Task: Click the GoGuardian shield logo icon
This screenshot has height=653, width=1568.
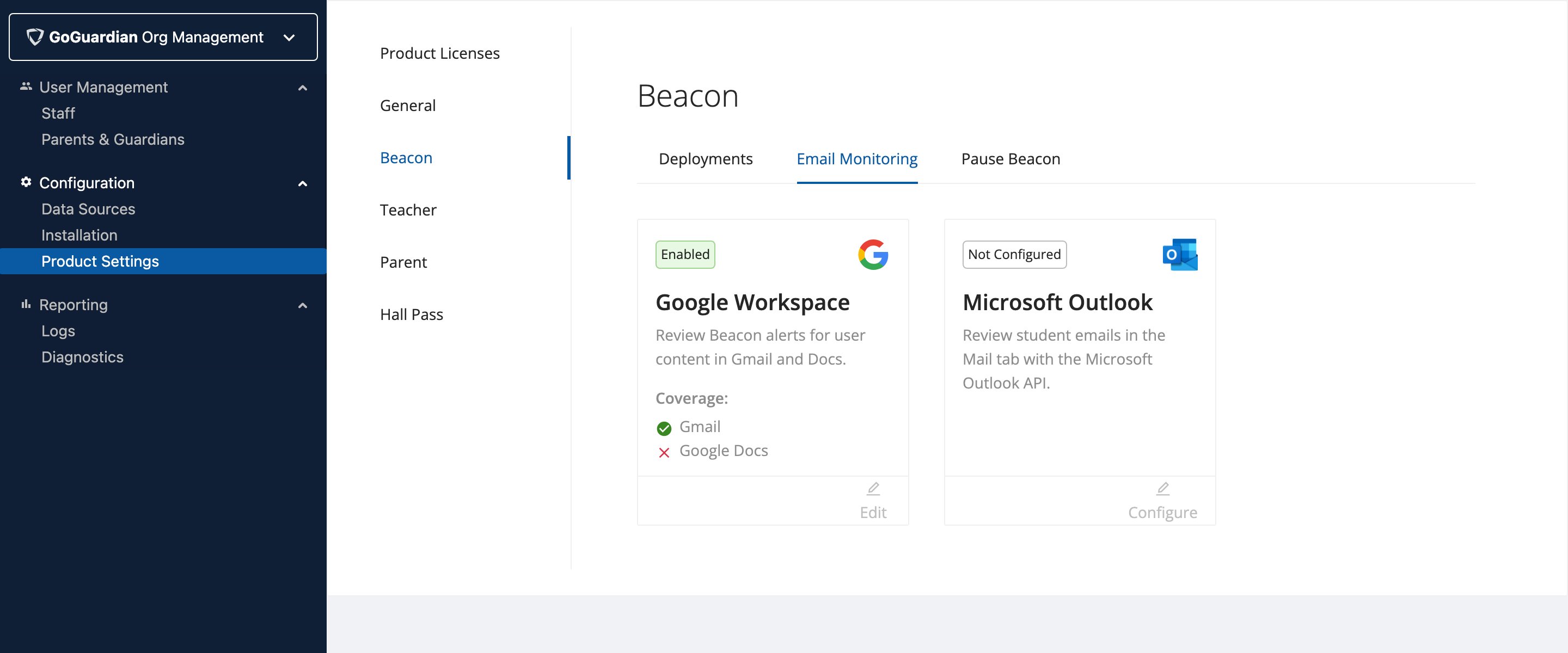Action: click(x=35, y=37)
